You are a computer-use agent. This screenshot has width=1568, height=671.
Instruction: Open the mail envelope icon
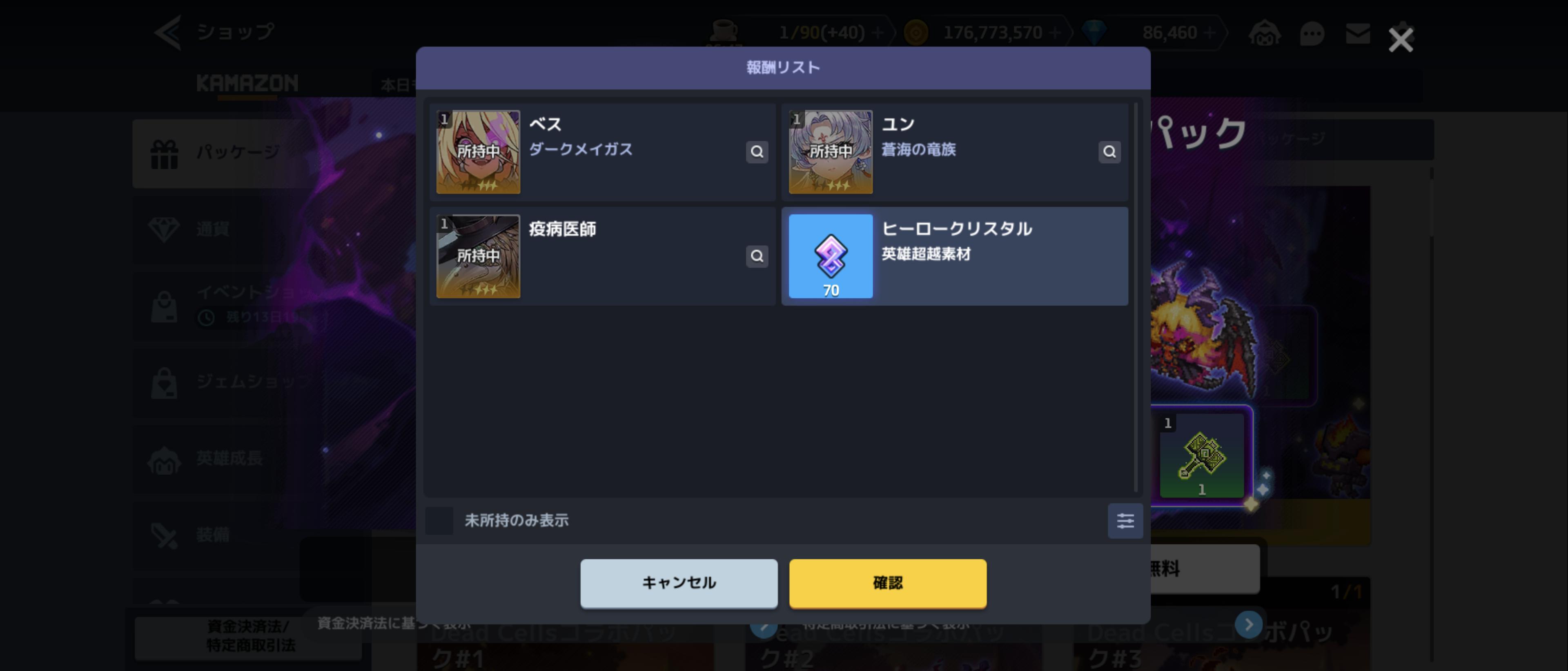pyautogui.click(x=1357, y=33)
